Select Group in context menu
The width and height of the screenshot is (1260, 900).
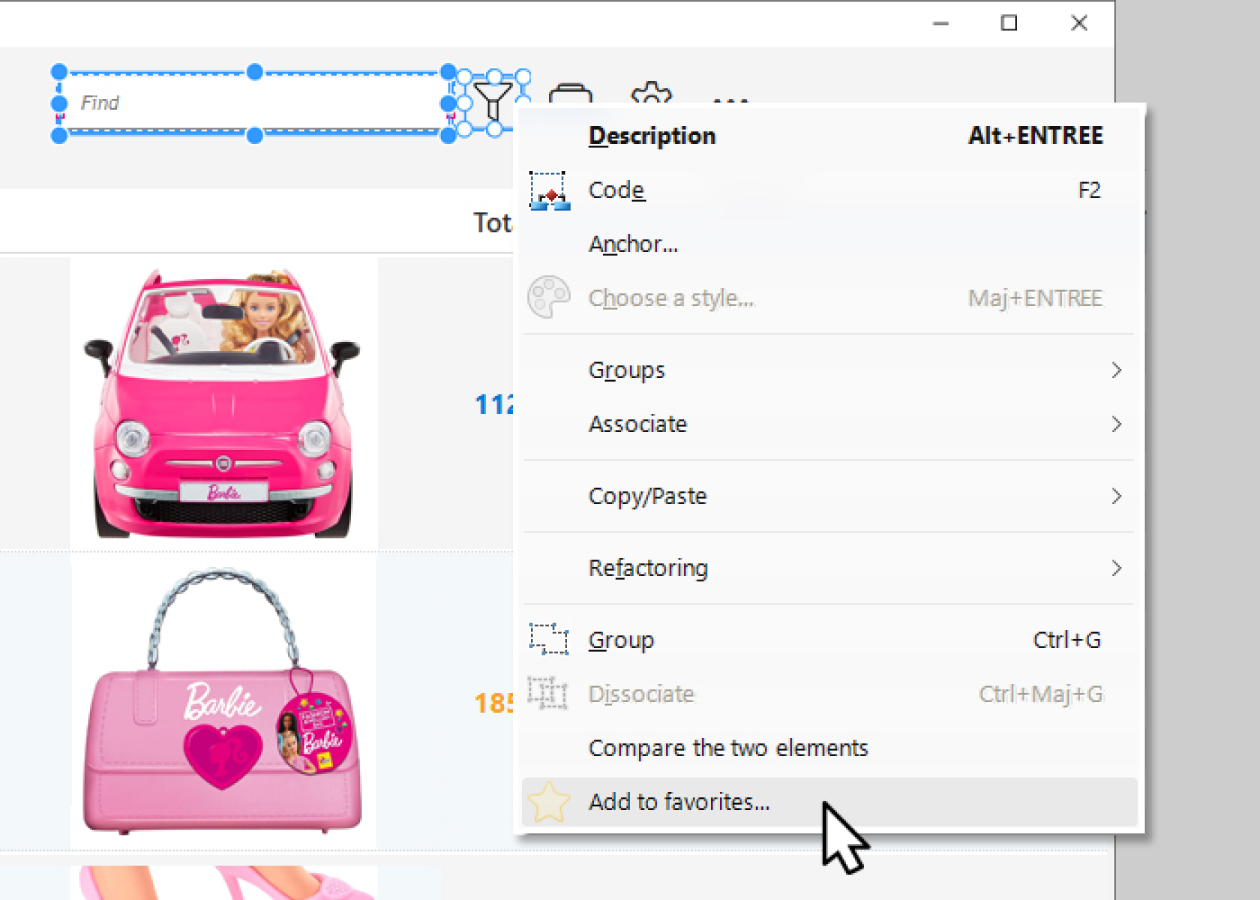(x=829, y=640)
